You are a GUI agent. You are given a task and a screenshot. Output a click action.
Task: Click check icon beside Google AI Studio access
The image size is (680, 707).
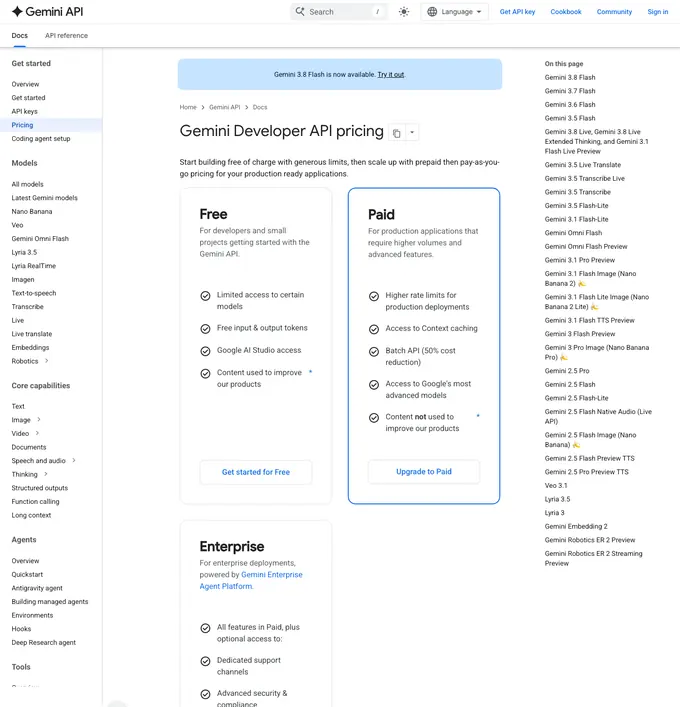(x=205, y=351)
